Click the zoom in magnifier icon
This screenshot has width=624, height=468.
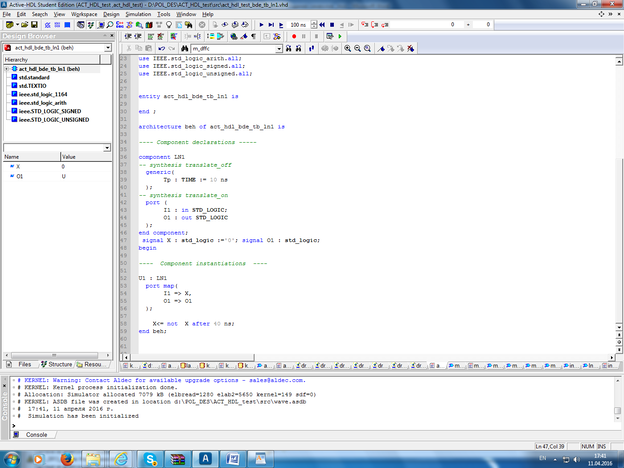[x=346, y=47]
